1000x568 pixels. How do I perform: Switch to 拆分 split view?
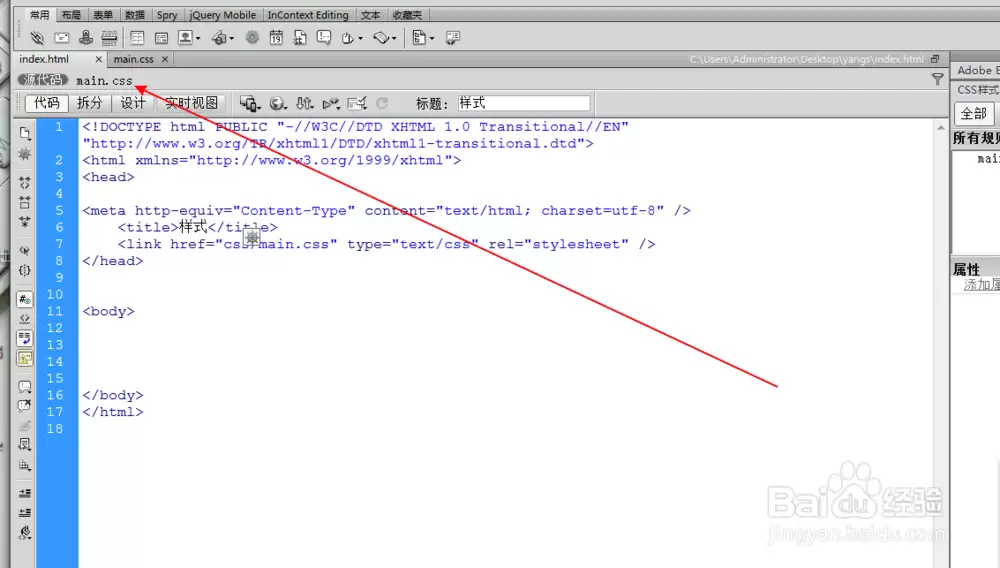[89, 103]
